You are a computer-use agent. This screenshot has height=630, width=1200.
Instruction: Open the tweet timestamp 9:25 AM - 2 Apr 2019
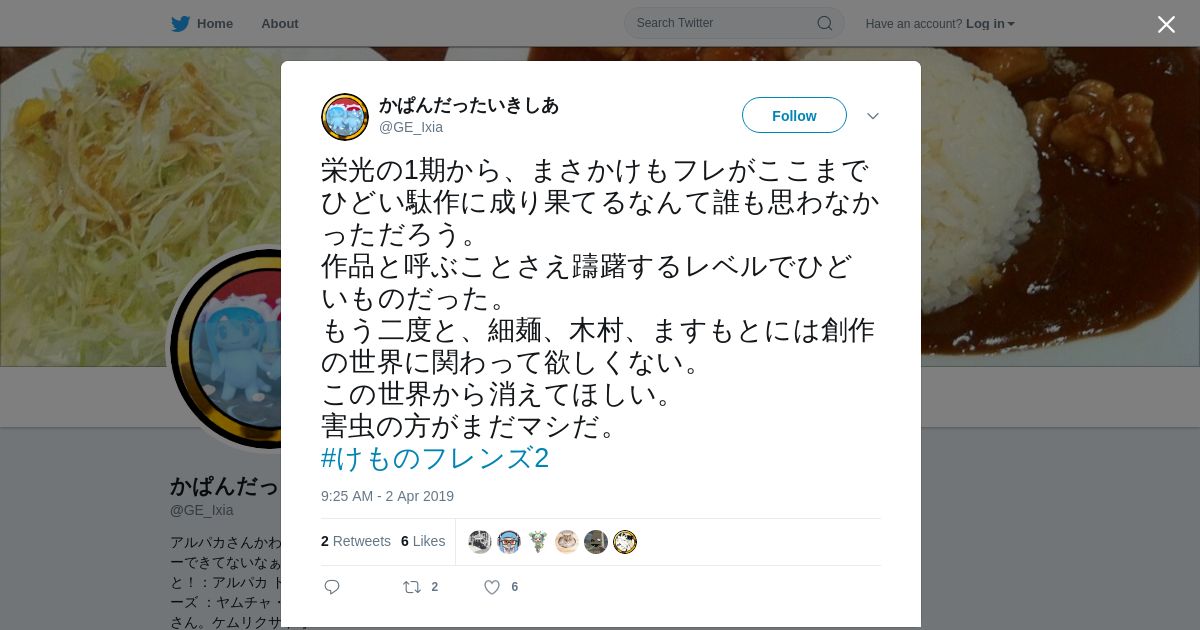[387, 496]
